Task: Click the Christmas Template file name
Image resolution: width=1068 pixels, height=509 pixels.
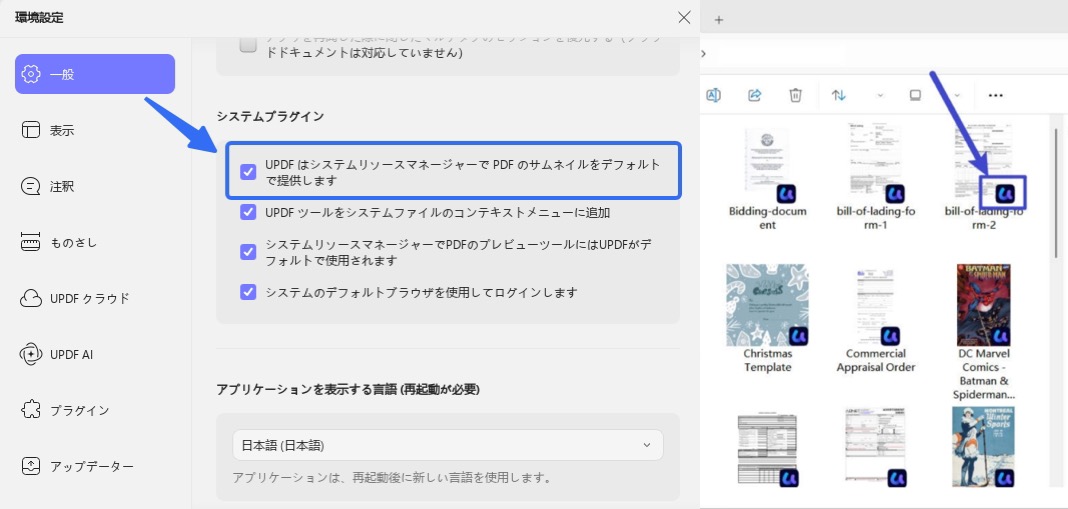Action: pos(768,360)
